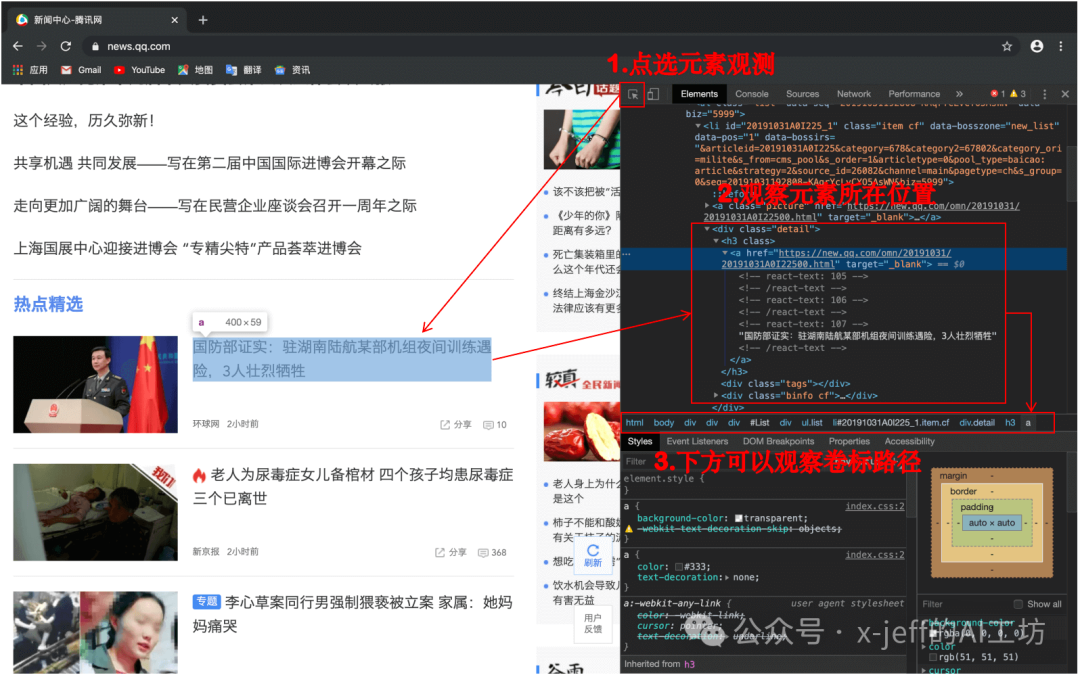This screenshot has height=675, width=1080.
Task: Expand the div class binfo cf node
Action: click(x=716, y=396)
